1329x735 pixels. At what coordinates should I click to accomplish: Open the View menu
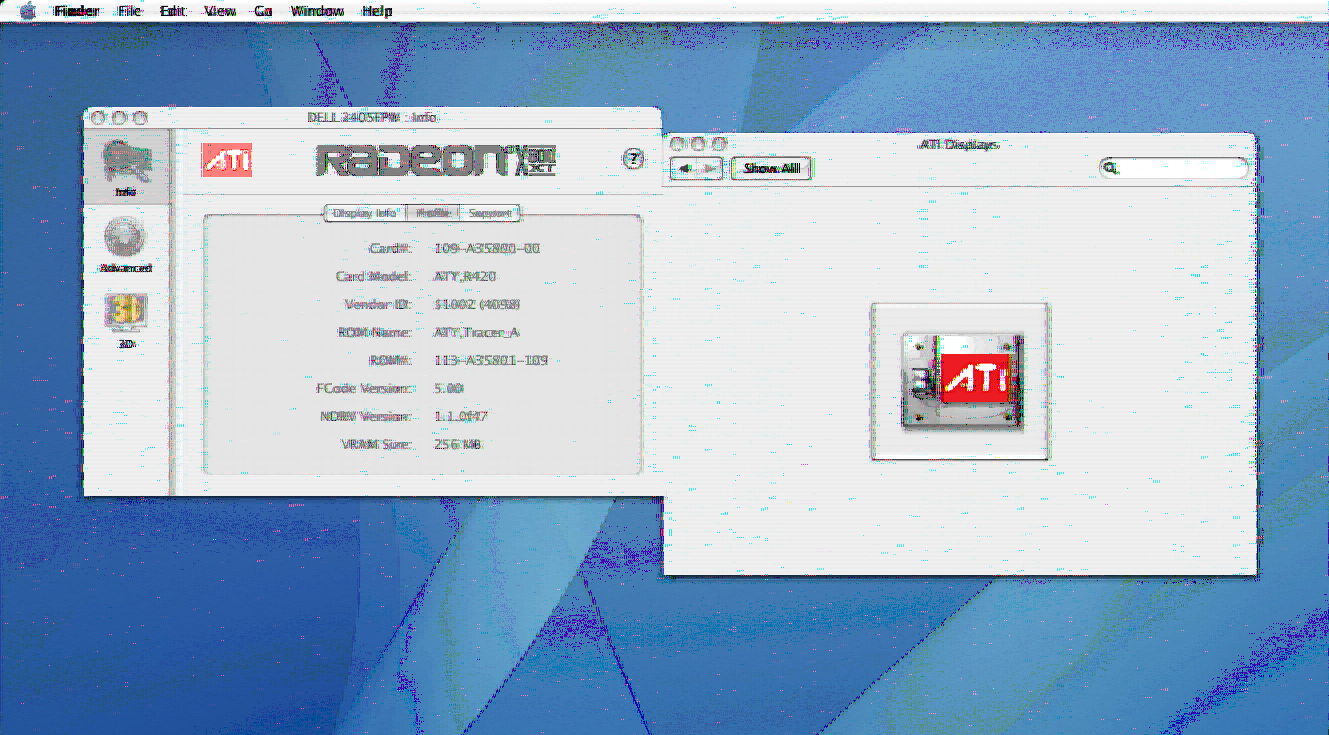click(220, 11)
